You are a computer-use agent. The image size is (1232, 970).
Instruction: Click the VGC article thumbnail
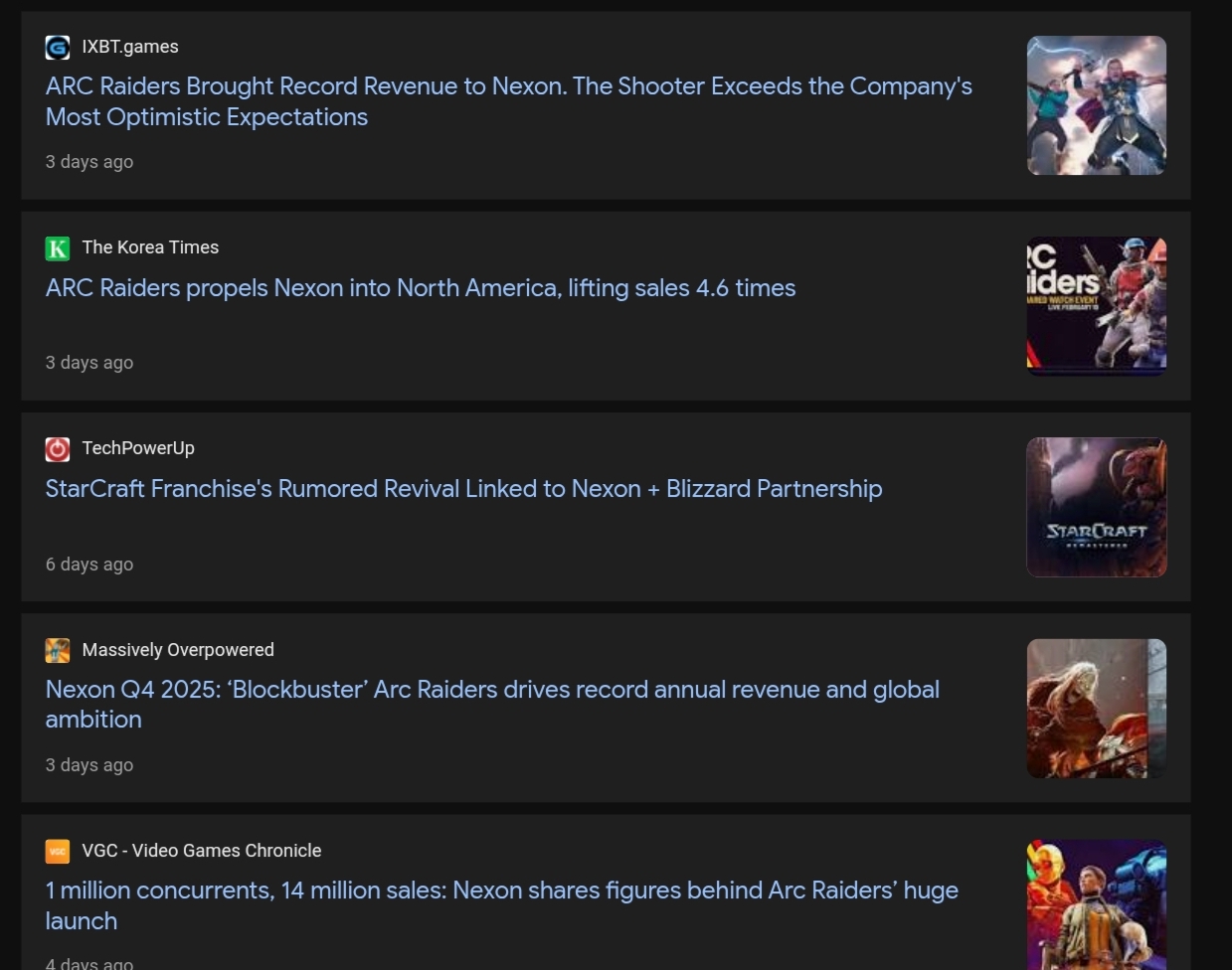point(1097,904)
